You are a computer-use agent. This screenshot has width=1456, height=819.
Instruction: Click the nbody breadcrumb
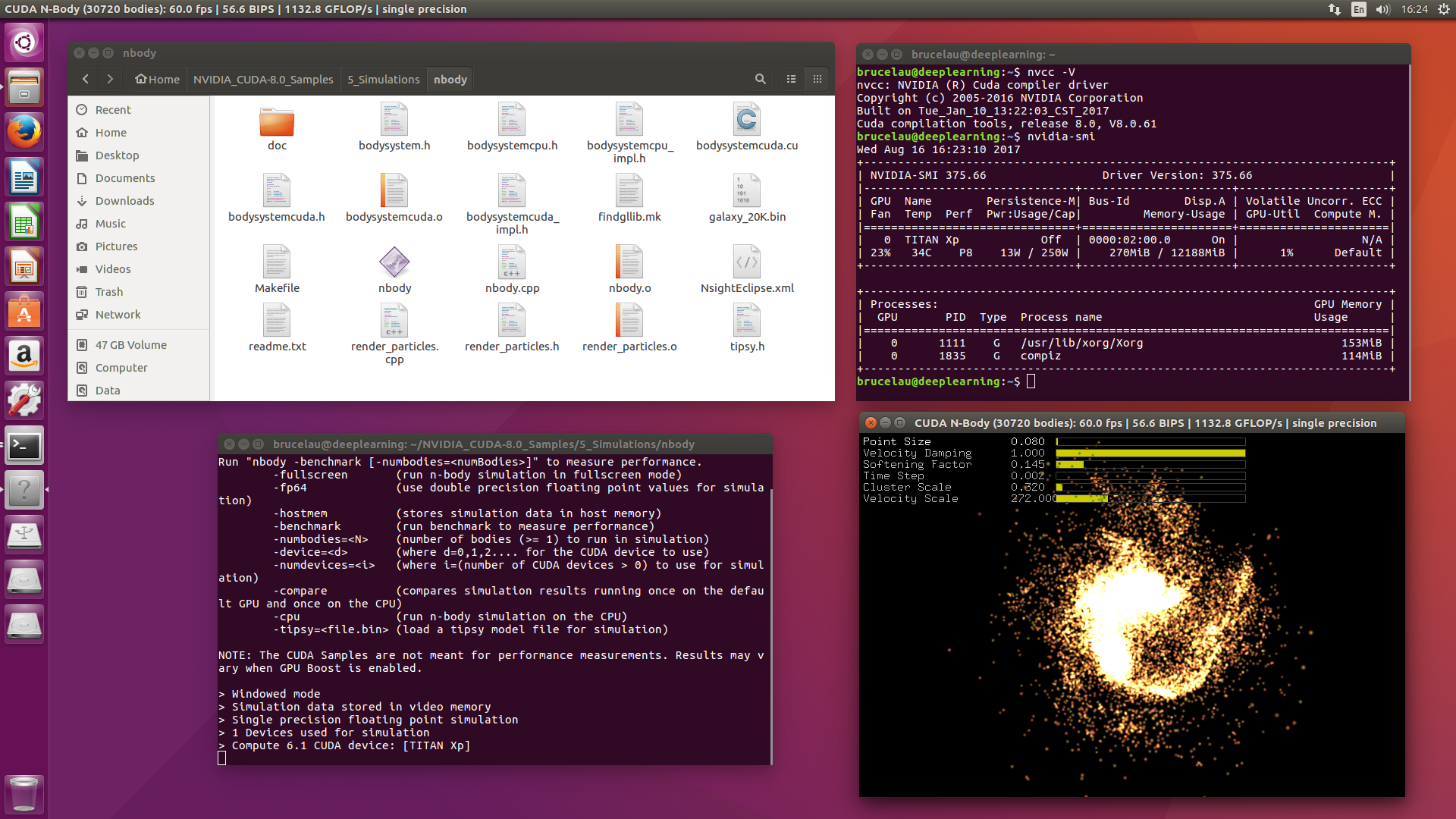coord(450,79)
